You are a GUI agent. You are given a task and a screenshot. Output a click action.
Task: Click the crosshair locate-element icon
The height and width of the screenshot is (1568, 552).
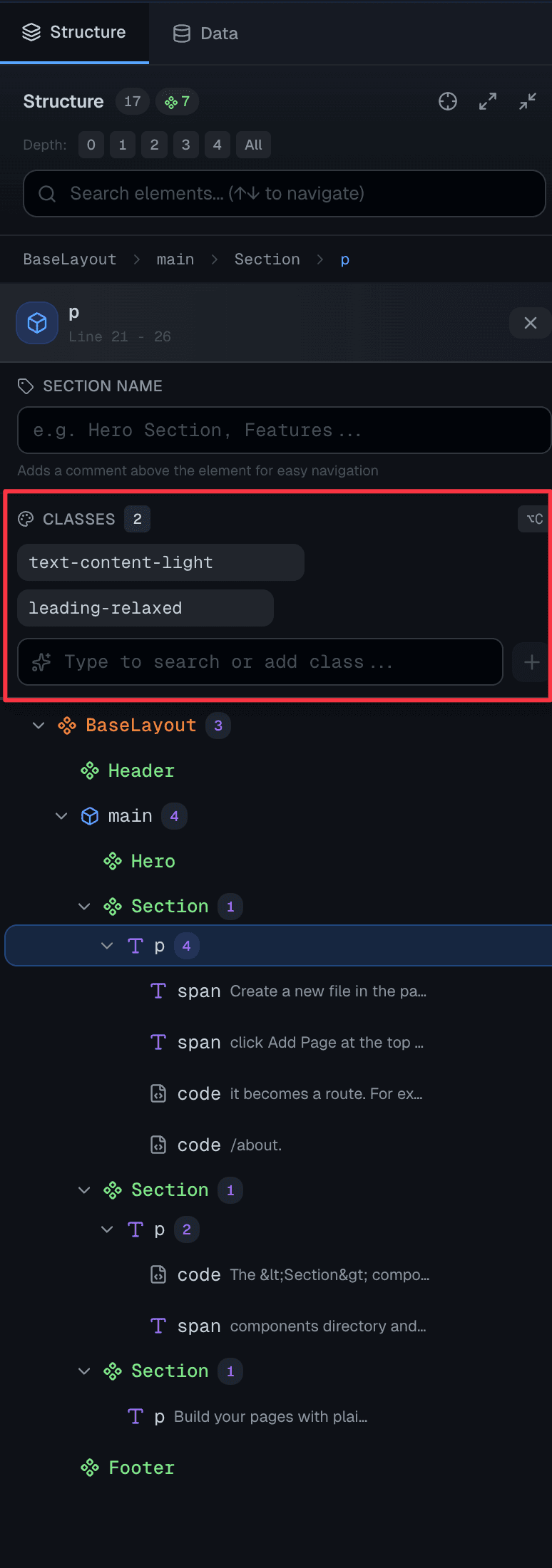448,101
